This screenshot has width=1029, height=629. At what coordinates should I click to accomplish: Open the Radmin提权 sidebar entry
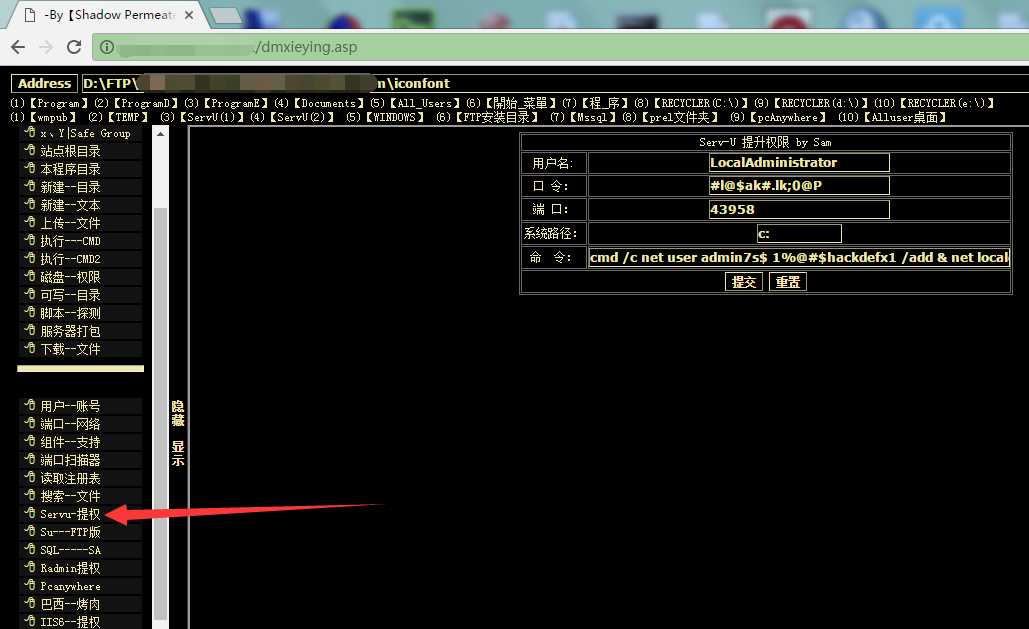coord(70,568)
